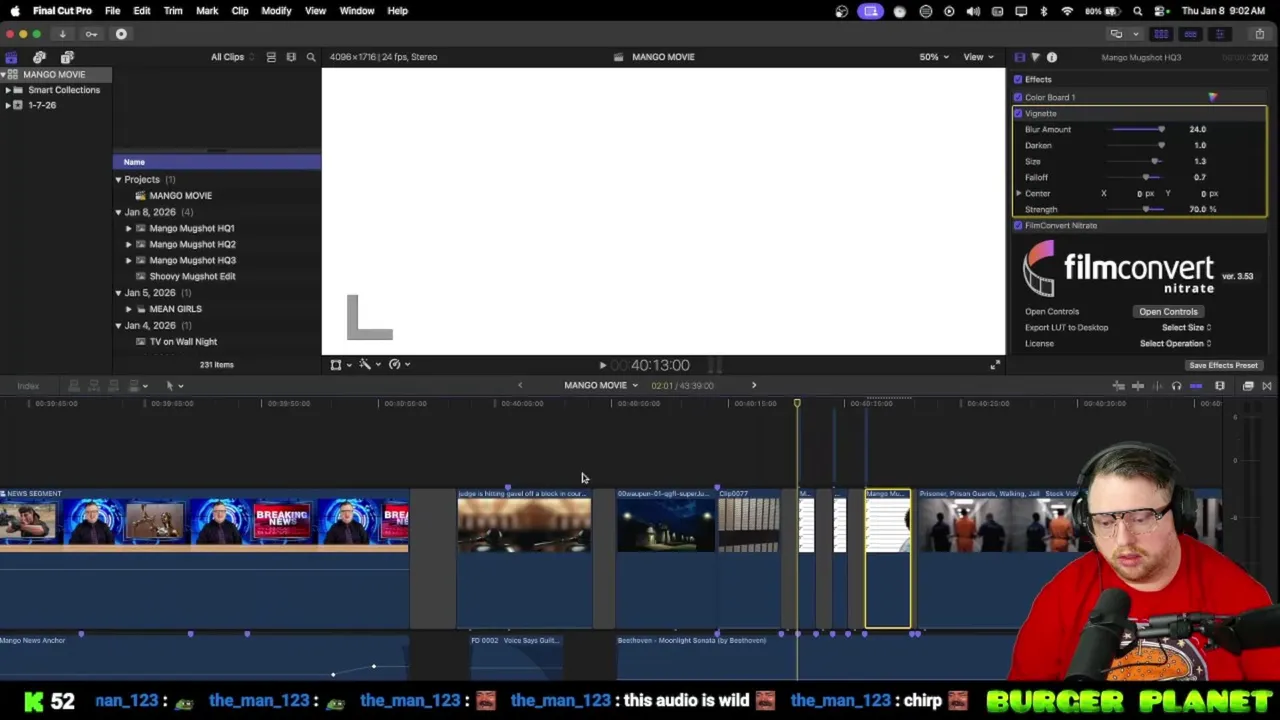Collapse the Projects group
The image size is (1280, 720).
pyautogui.click(x=118, y=180)
